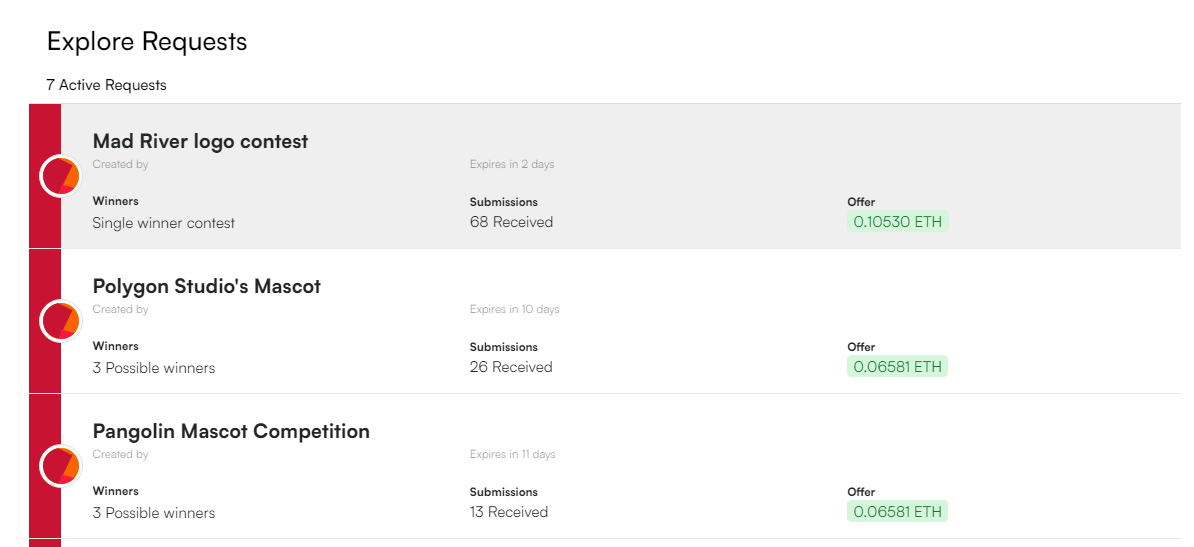Click the Expires in 2 days label

pos(511,164)
